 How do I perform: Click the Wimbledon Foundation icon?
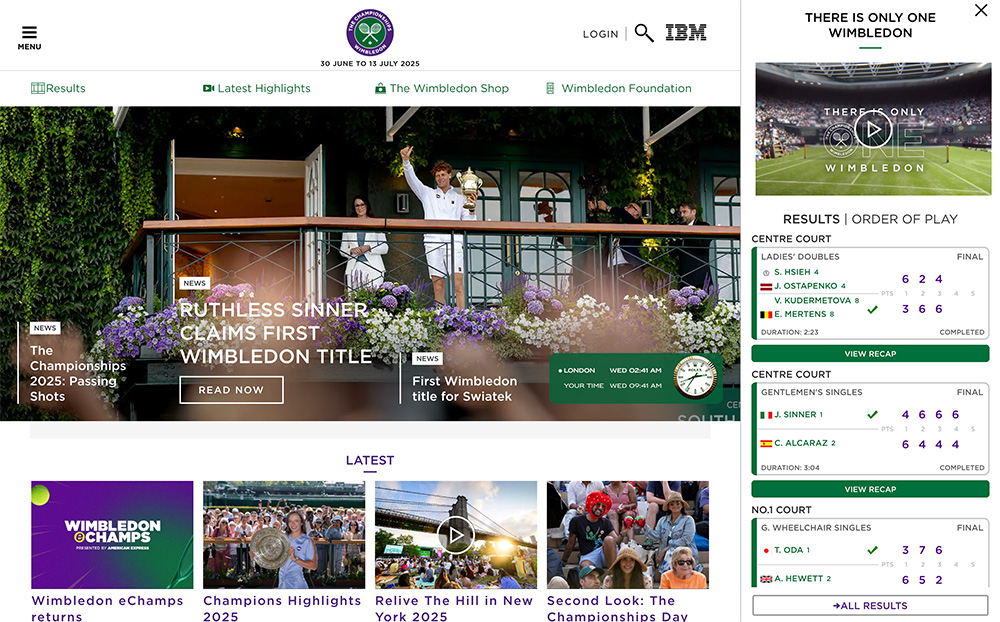550,88
